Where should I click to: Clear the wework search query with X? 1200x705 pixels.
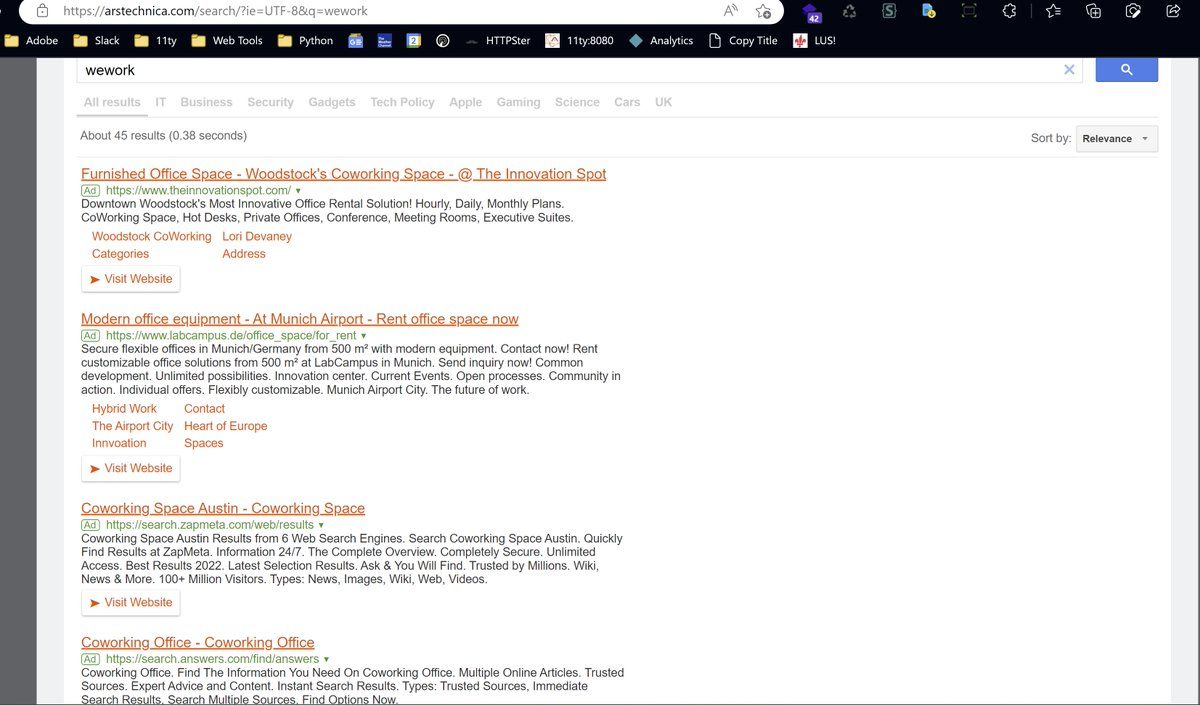(x=1069, y=69)
